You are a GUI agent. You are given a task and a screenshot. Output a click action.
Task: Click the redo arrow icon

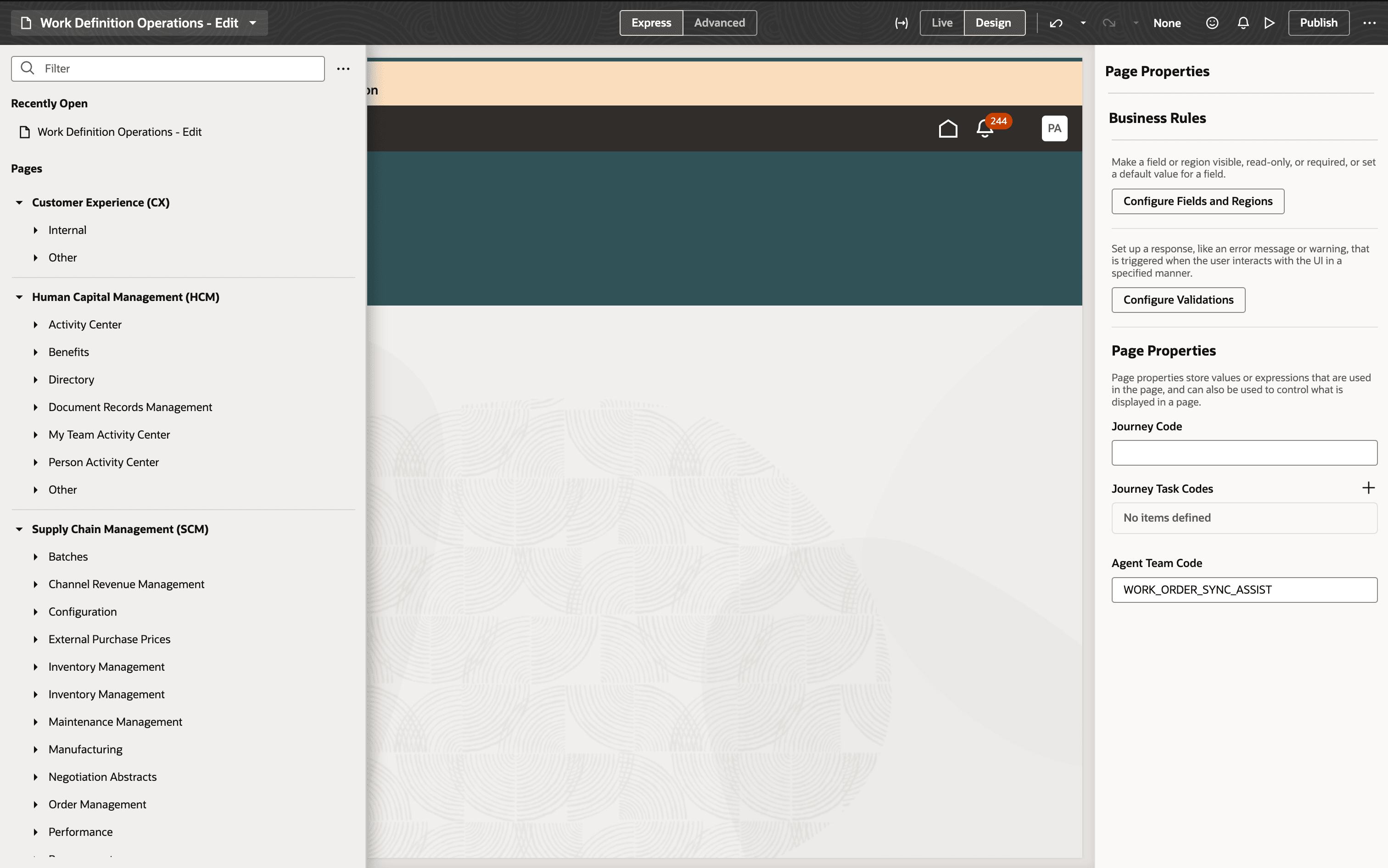point(1109,22)
